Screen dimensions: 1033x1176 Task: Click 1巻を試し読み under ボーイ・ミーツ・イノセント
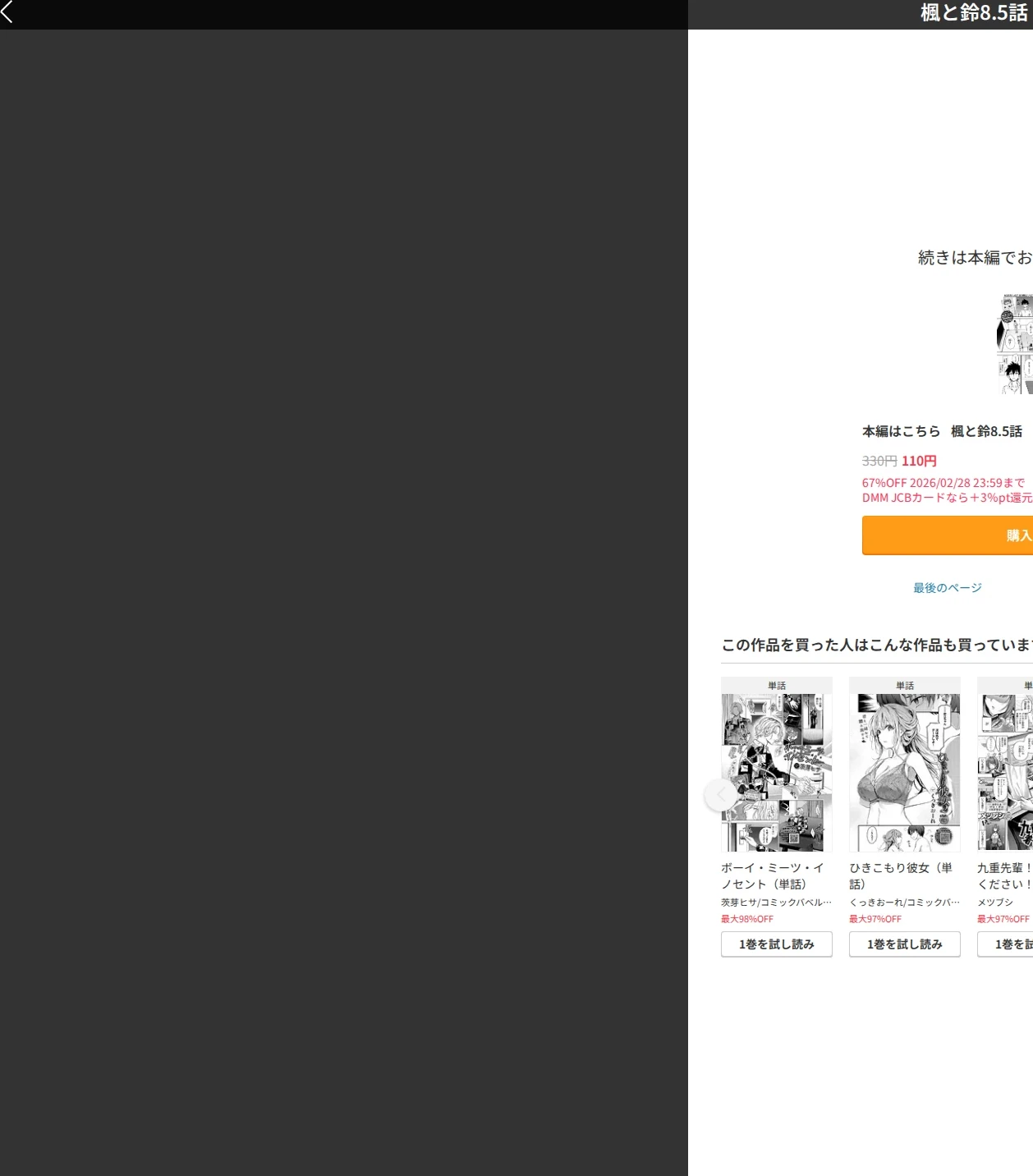777,944
